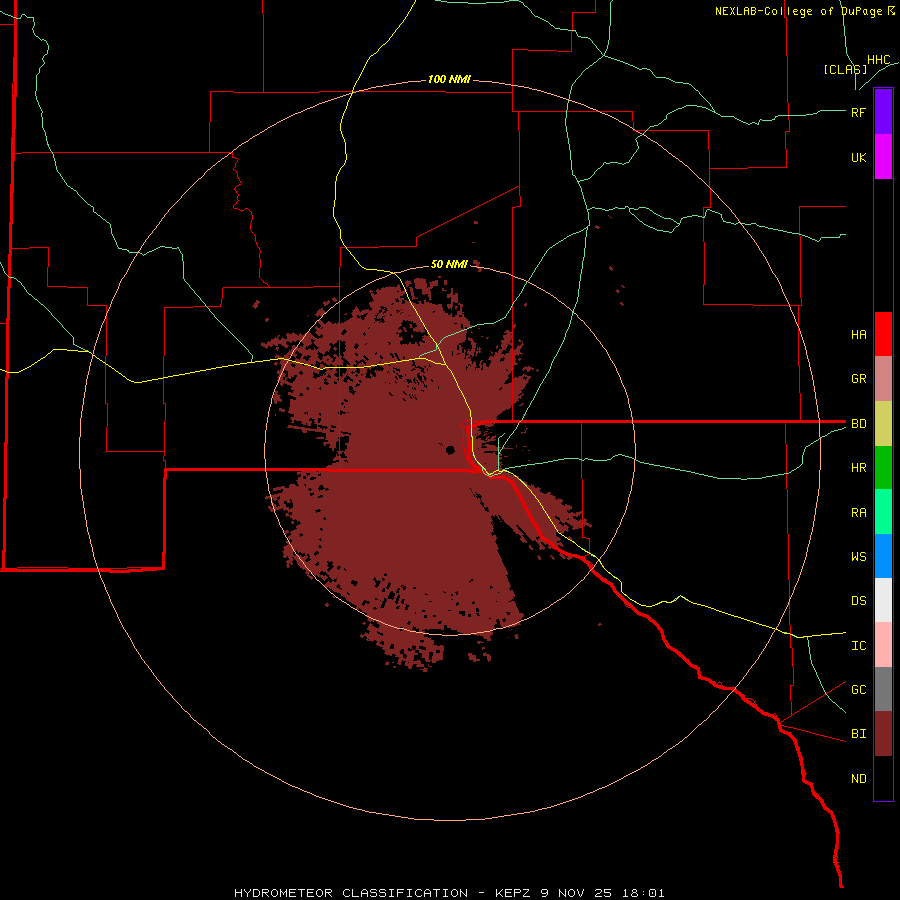Click the [CLAS] legend header text
The width and height of the screenshot is (900, 900).
tap(845, 69)
